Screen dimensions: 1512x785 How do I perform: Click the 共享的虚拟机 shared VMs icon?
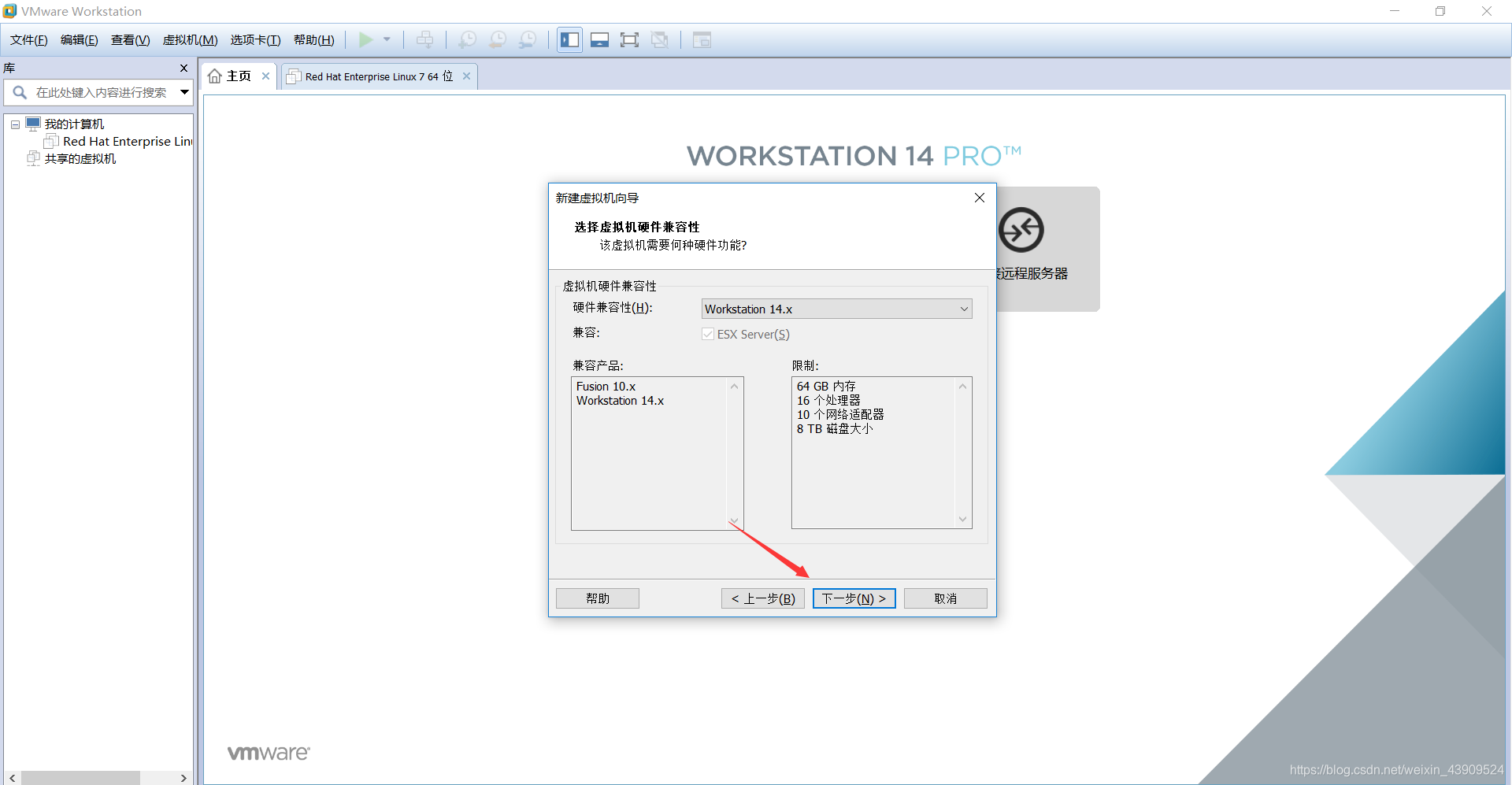(x=33, y=158)
